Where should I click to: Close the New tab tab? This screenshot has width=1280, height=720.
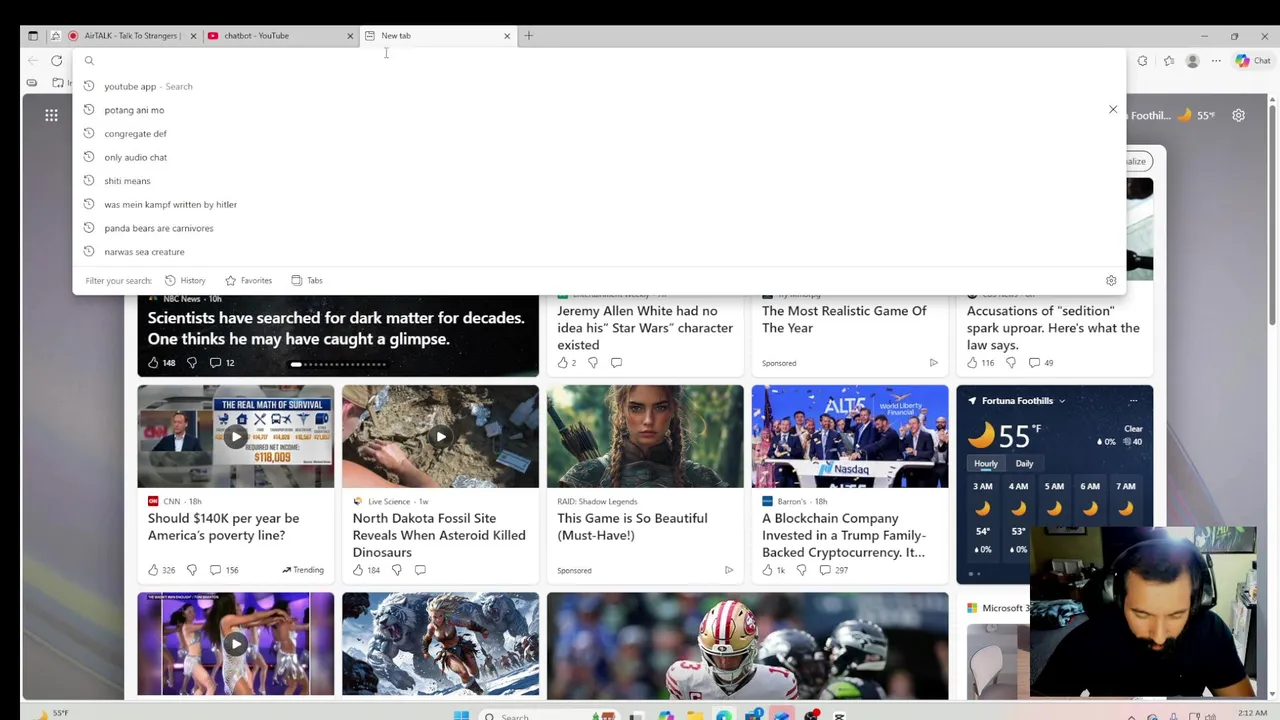coord(507,36)
